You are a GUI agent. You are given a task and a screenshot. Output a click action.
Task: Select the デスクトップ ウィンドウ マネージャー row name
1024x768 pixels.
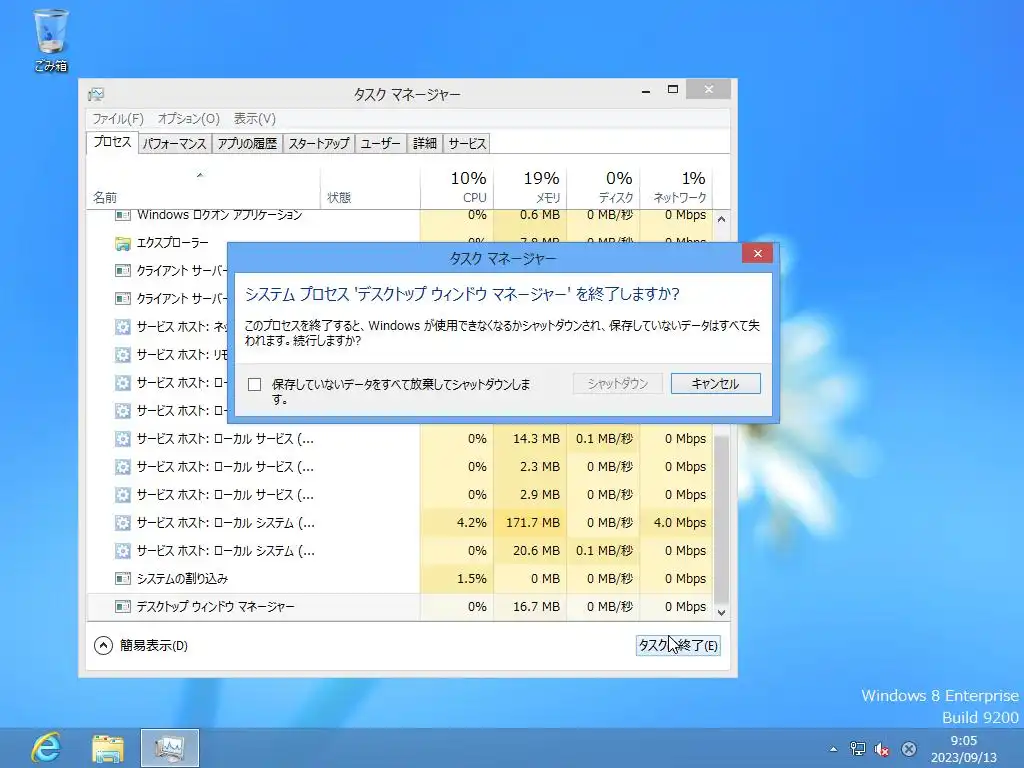pos(216,607)
